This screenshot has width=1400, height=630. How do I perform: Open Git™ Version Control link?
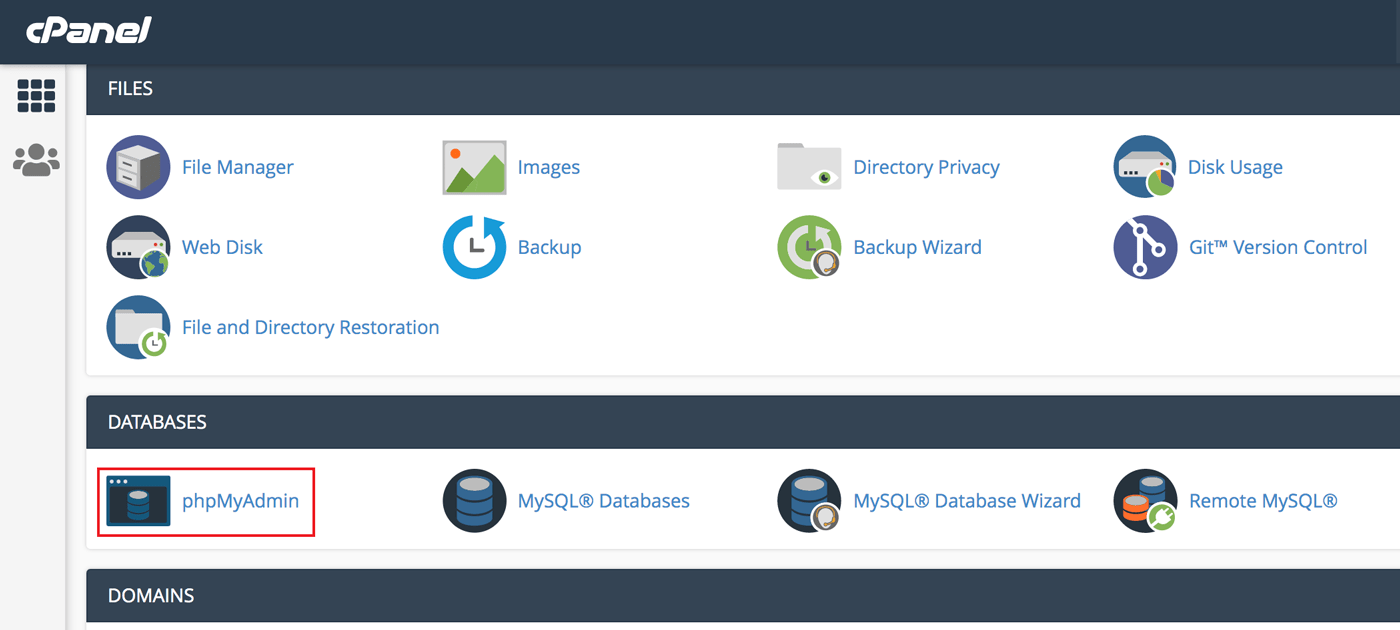click(1278, 247)
